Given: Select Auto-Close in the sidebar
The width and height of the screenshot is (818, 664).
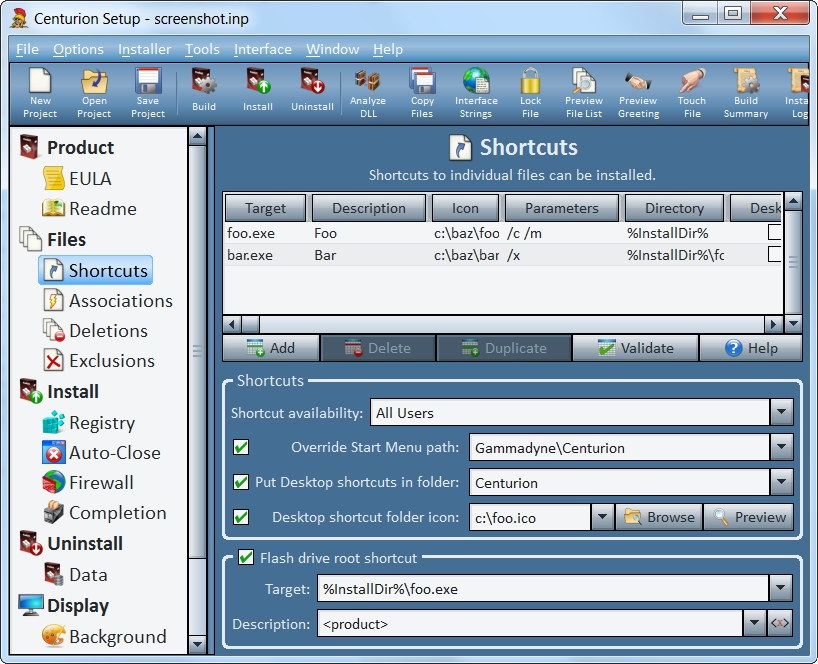Looking at the screenshot, I should pos(101,453).
